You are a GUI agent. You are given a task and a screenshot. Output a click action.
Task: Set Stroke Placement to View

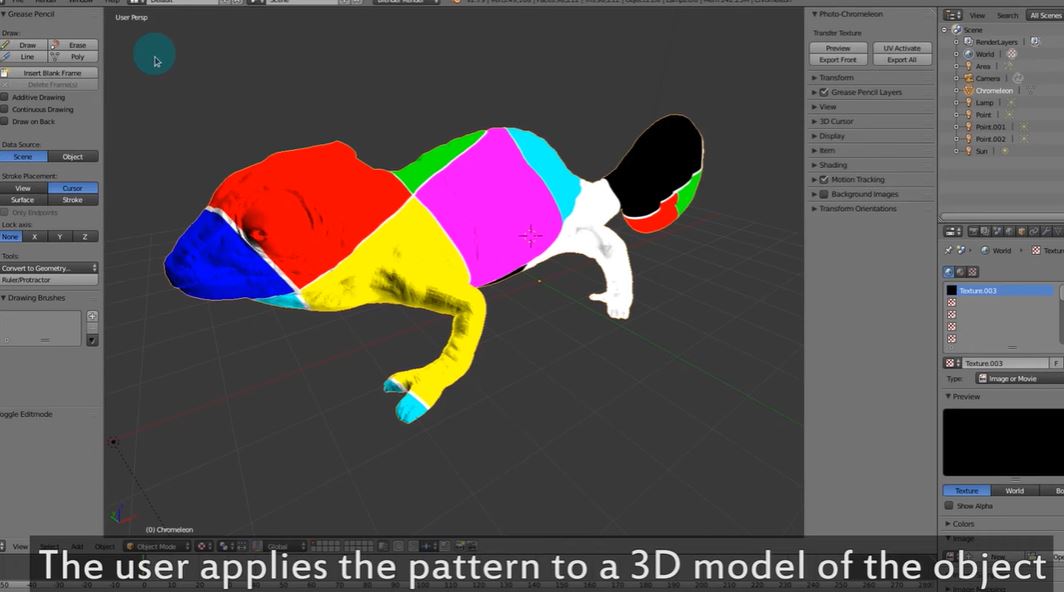pyautogui.click(x=24, y=188)
